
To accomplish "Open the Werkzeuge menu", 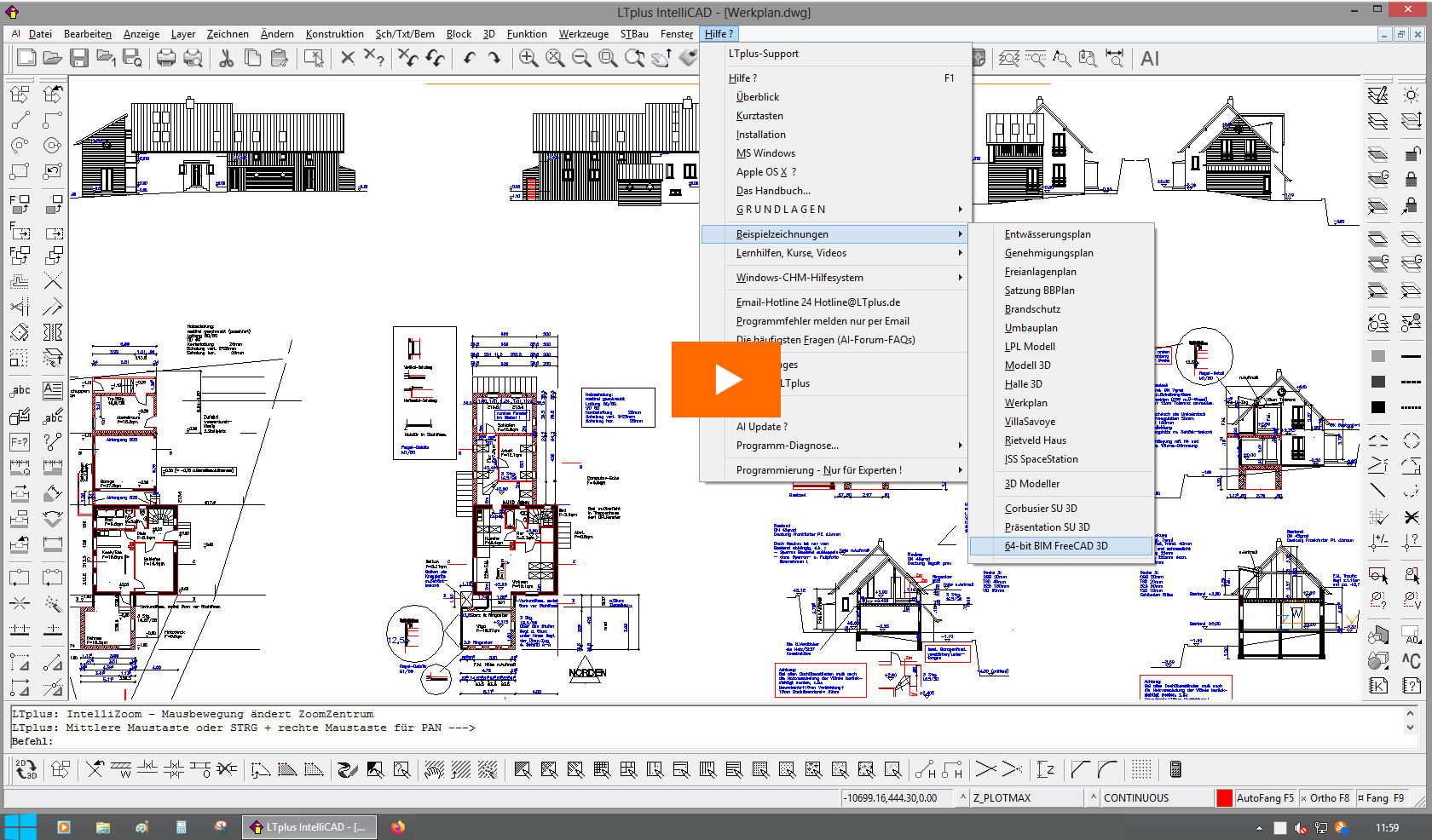I will 584,34.
